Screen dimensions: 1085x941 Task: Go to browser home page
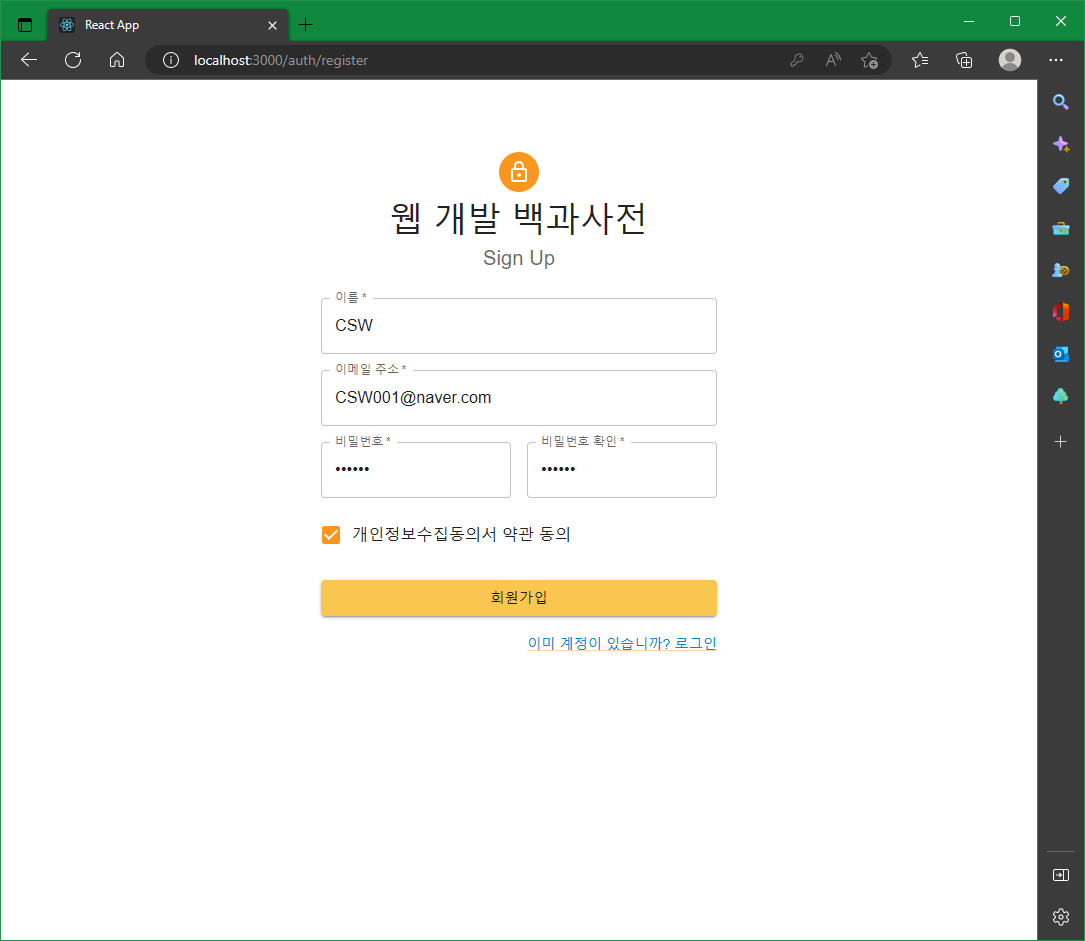pos(117,60)
